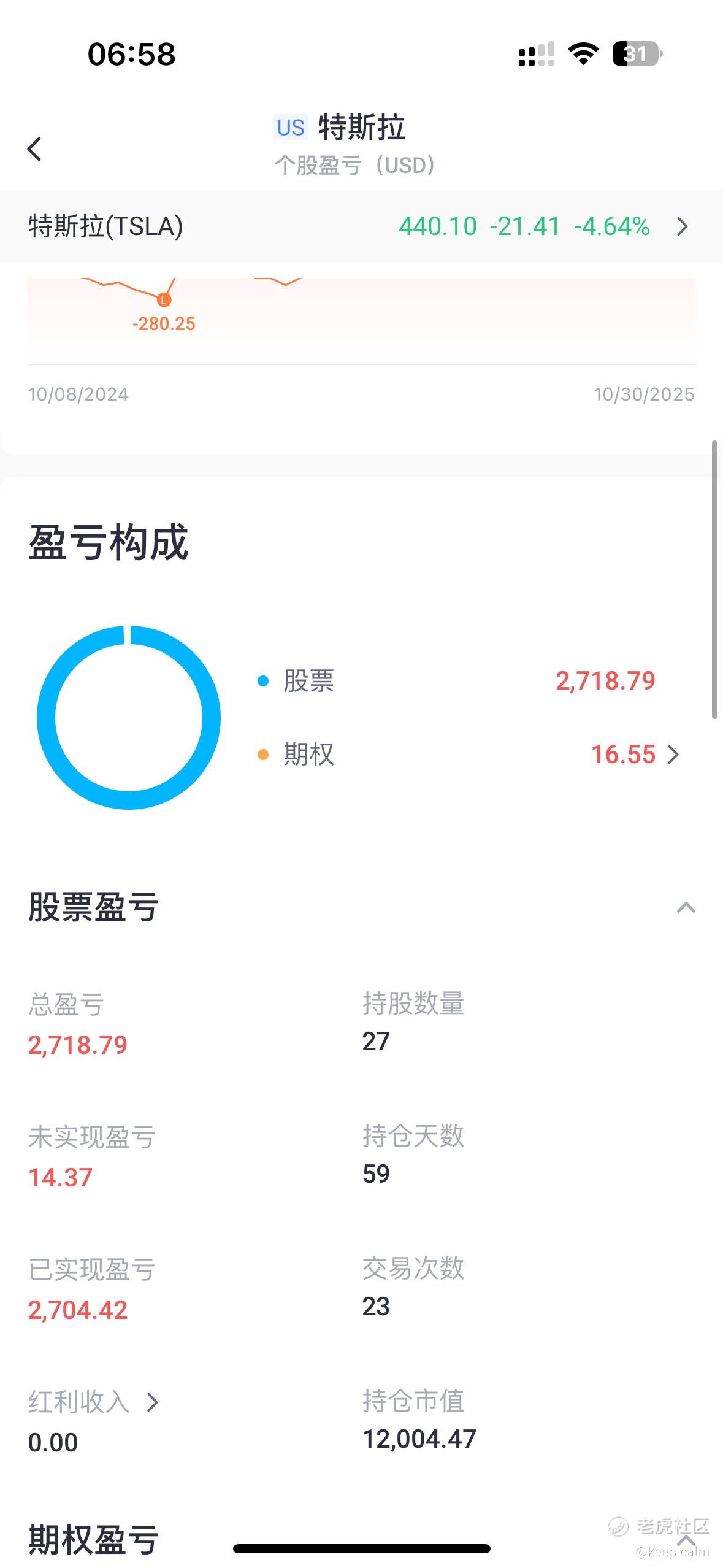This screenshot has height=1568, width=723.
Task: Select the orange 期权 legend dot
Action: [x=263, y=755]
